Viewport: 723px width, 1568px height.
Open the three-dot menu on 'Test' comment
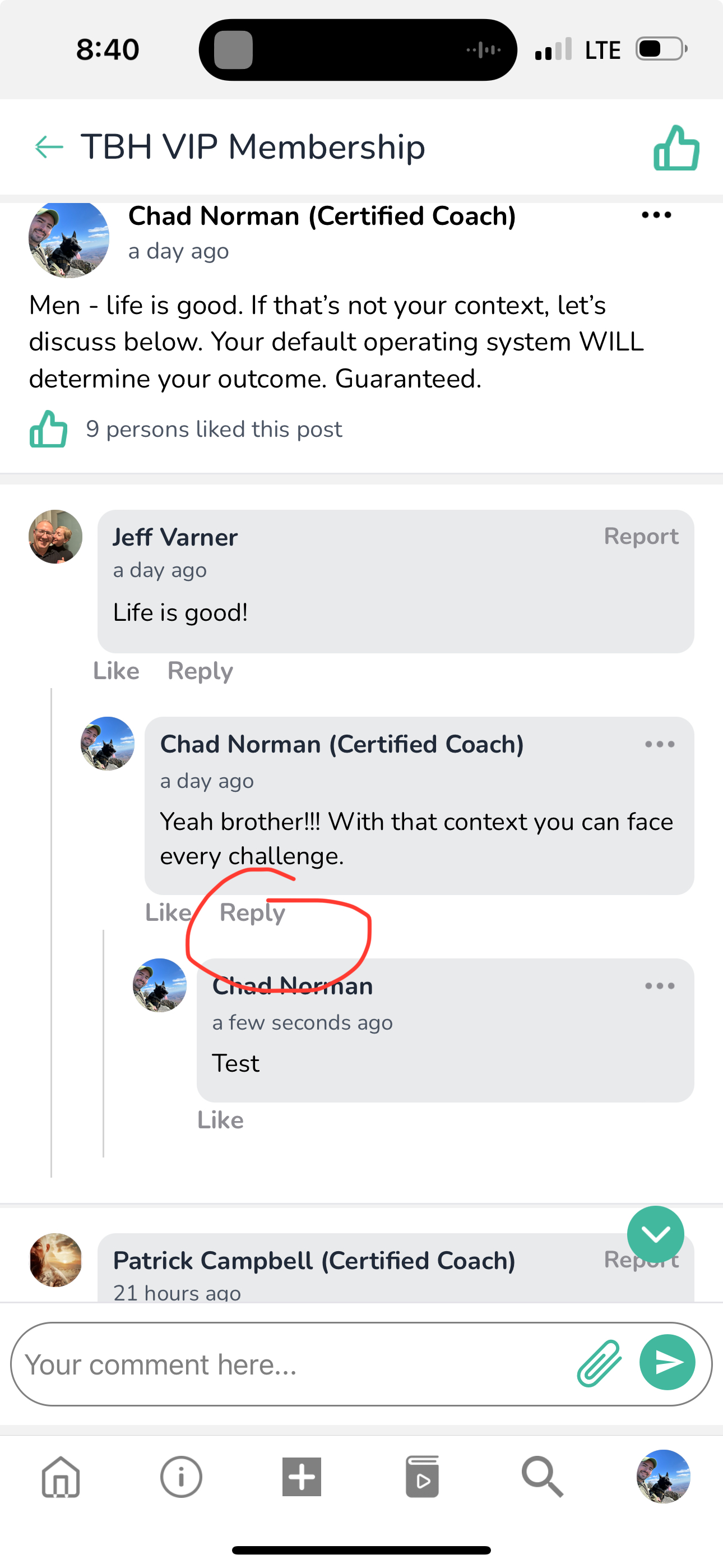(x=660, y=986)
